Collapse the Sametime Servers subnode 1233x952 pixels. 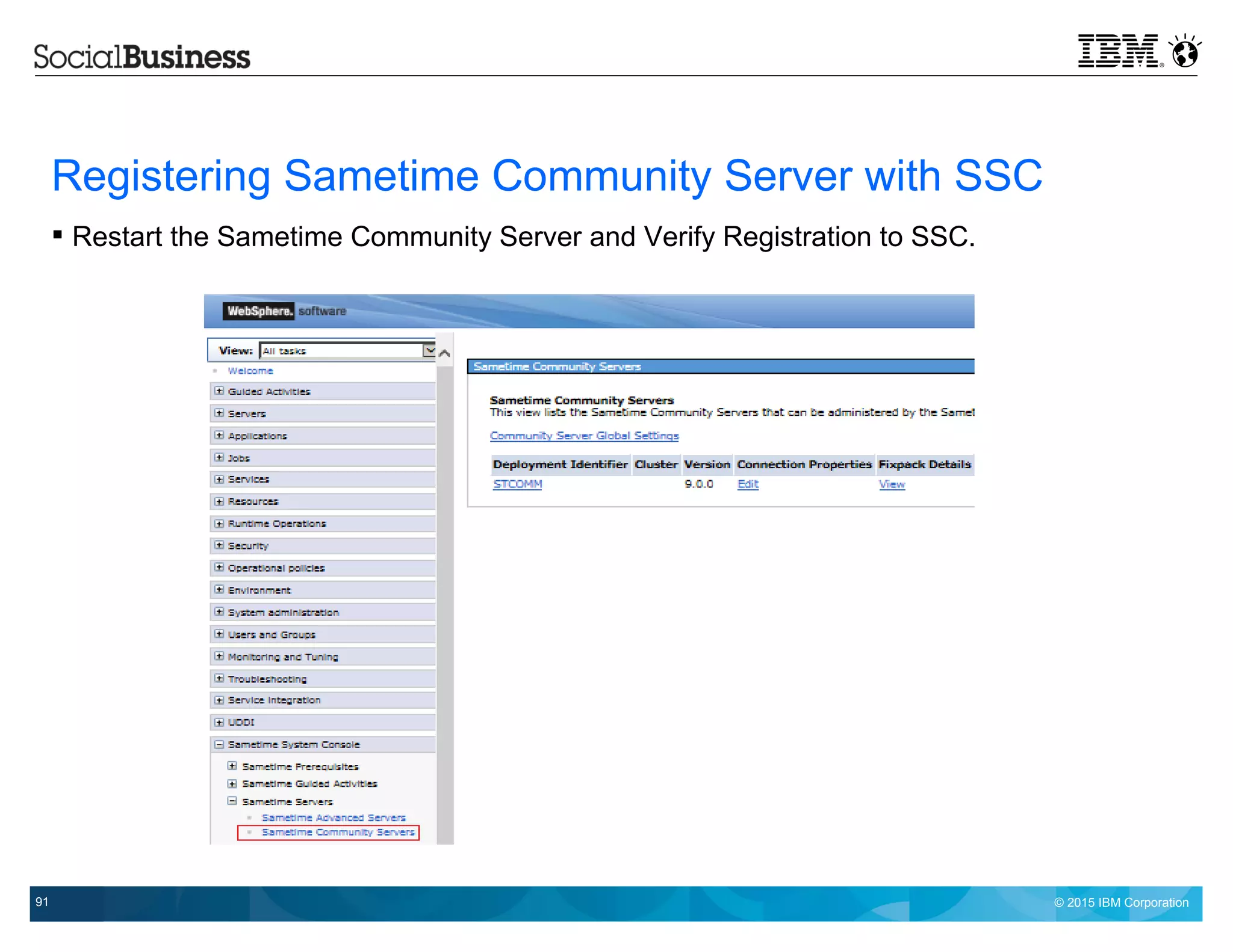coord(232,801)
